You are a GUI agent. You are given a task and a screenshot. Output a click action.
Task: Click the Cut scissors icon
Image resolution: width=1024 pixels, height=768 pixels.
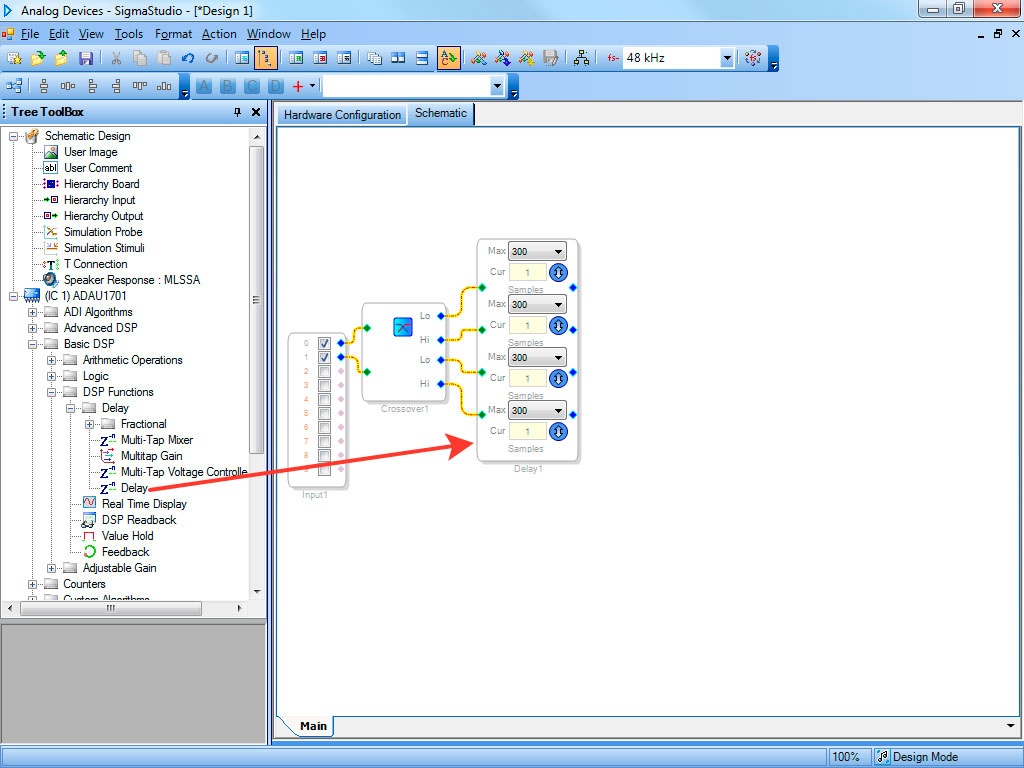tap(116, 58)
